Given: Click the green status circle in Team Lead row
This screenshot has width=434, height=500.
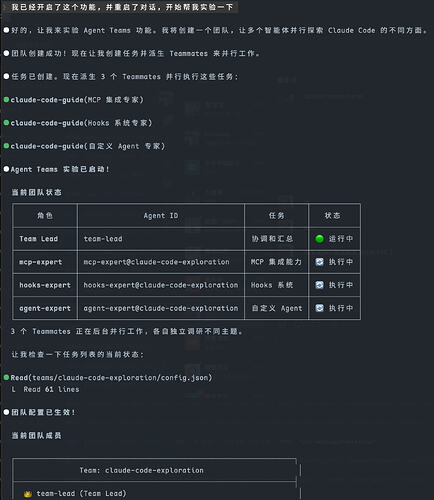Looking at the screenshot, I should [319, 239].
